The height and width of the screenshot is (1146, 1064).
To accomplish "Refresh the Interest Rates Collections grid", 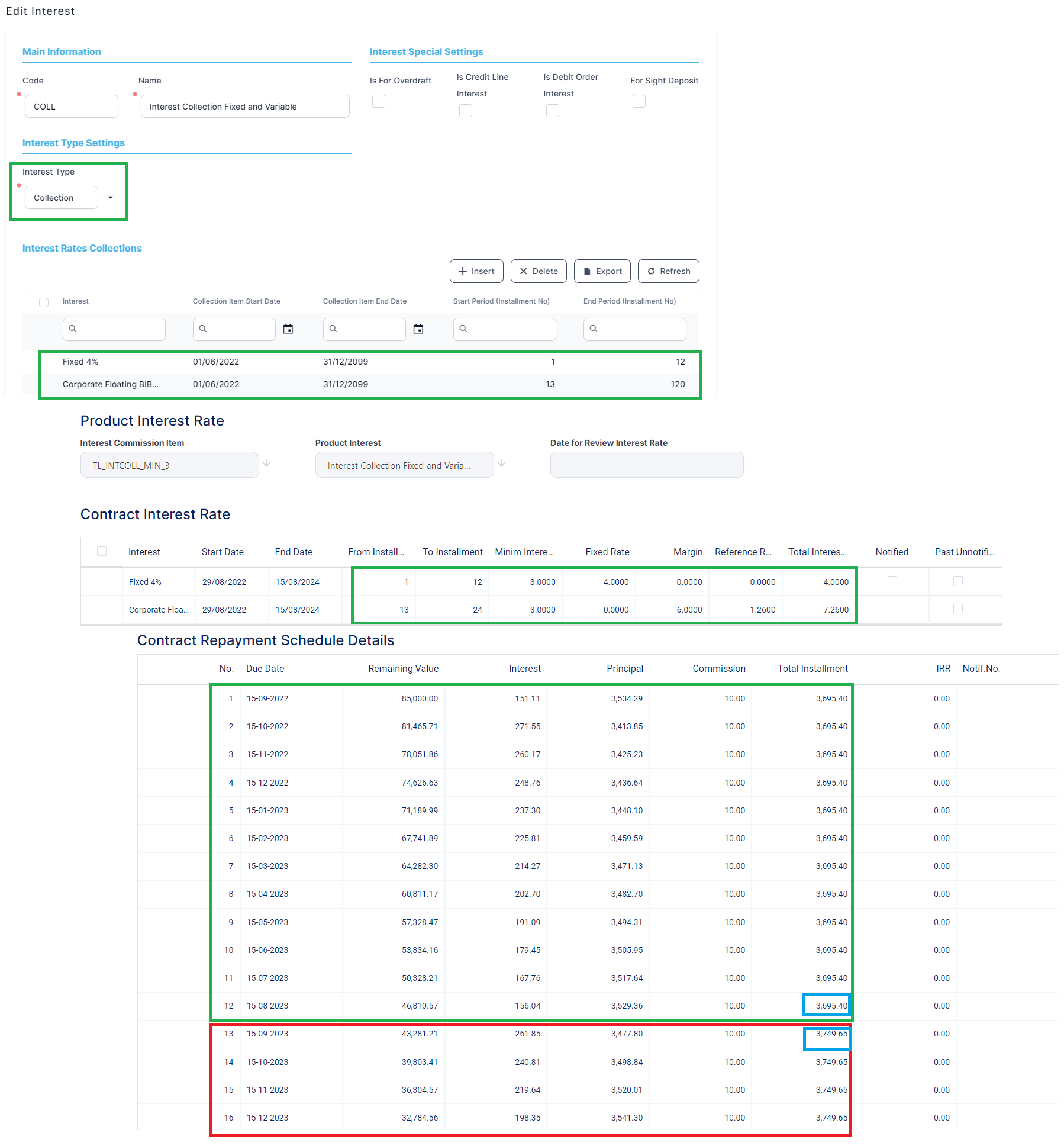I will tap(668, 271).
